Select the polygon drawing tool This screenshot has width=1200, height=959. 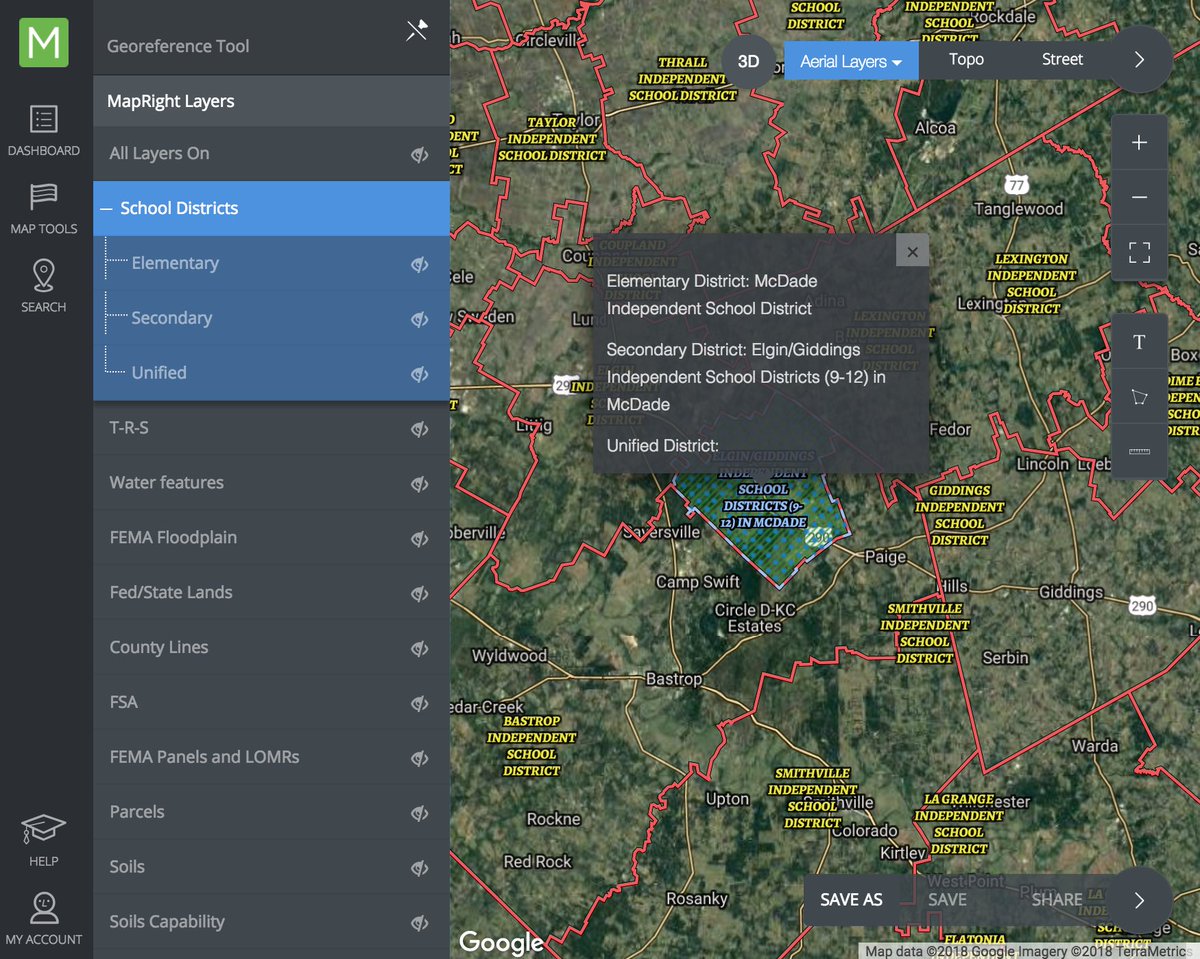[1139, 397]
